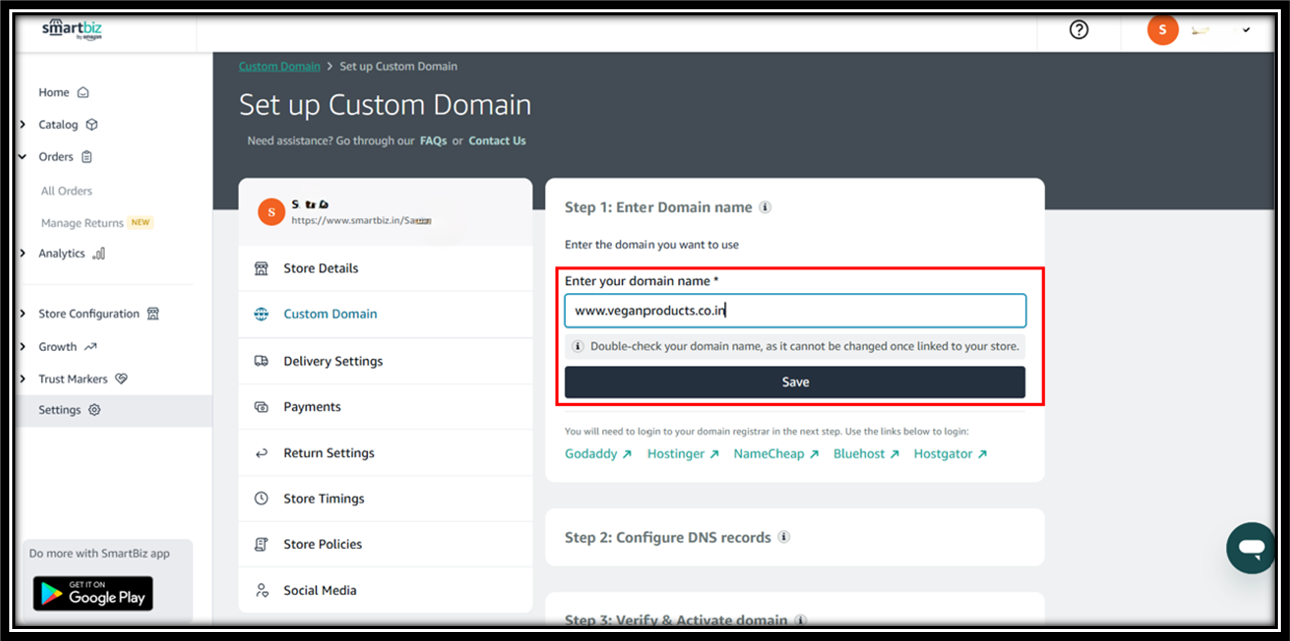Open Delivery Settings menu item

[333, 361]
